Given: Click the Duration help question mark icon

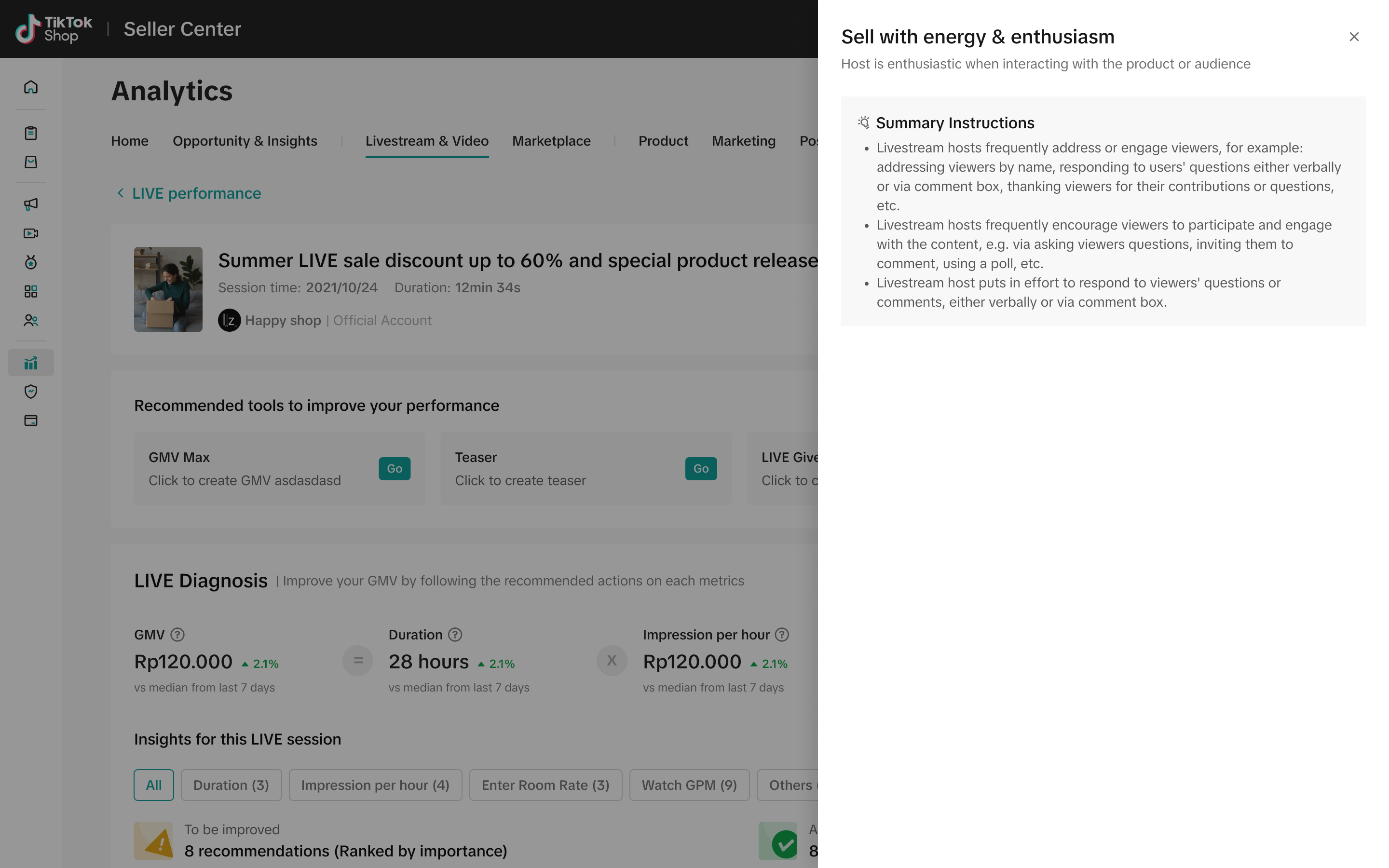Looking at the screenshot, I should [455, 635].
